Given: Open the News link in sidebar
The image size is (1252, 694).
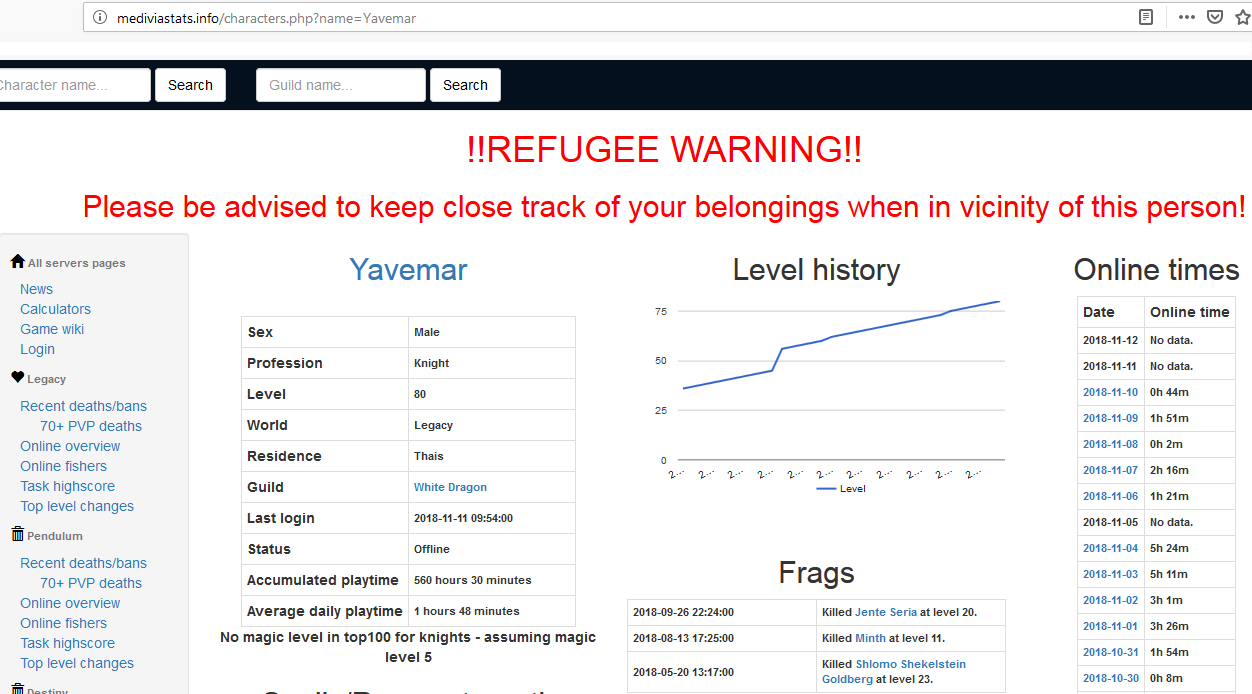Looking at the screenshot, I should (x=36, y=289).
